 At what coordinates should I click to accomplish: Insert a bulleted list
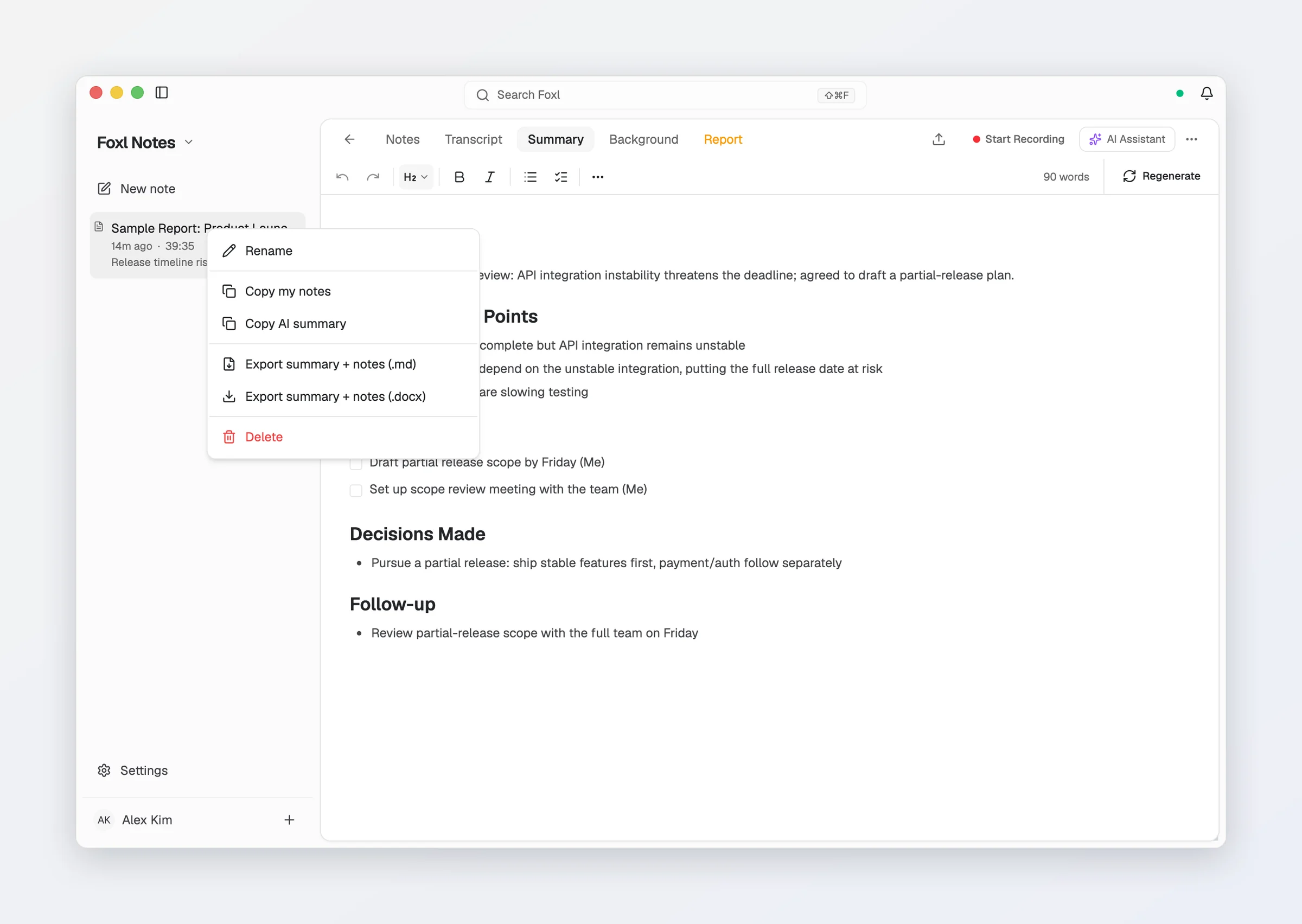pyautogui.click(x=531, y=177)
